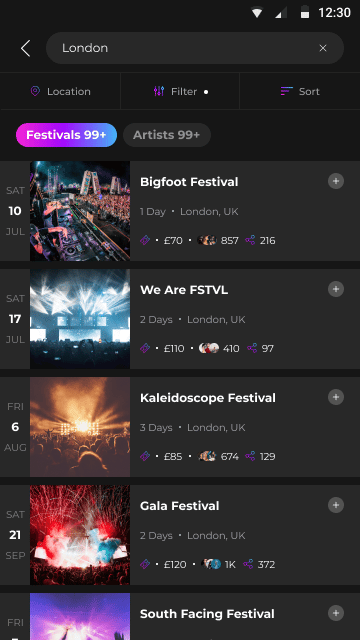Open the We Are FSTVL title
Screen dimensions: 360x640
[x=184, y=290]
